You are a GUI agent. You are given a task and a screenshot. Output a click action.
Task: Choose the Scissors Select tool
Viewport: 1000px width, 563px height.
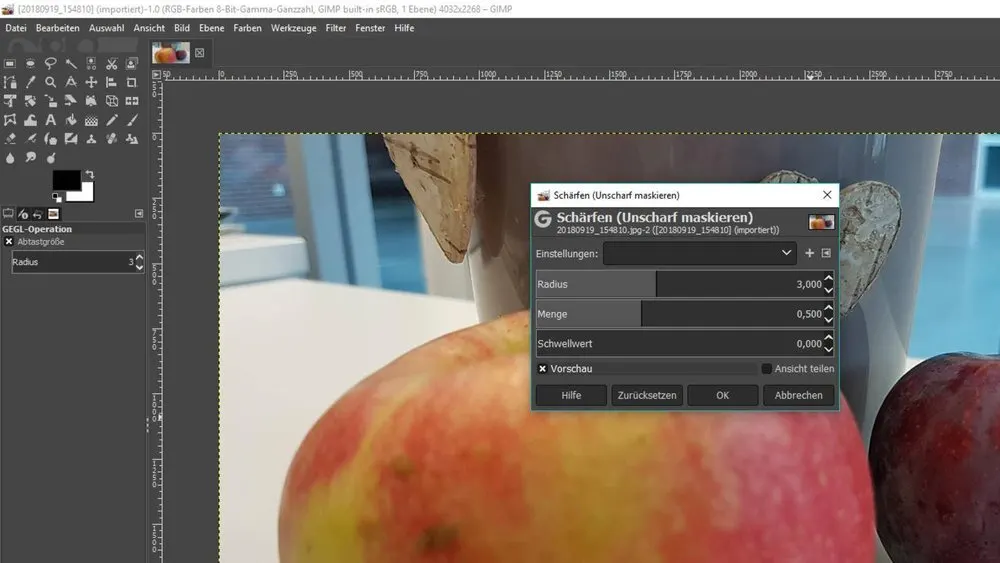pyautogui.click(x=111, y=64)
